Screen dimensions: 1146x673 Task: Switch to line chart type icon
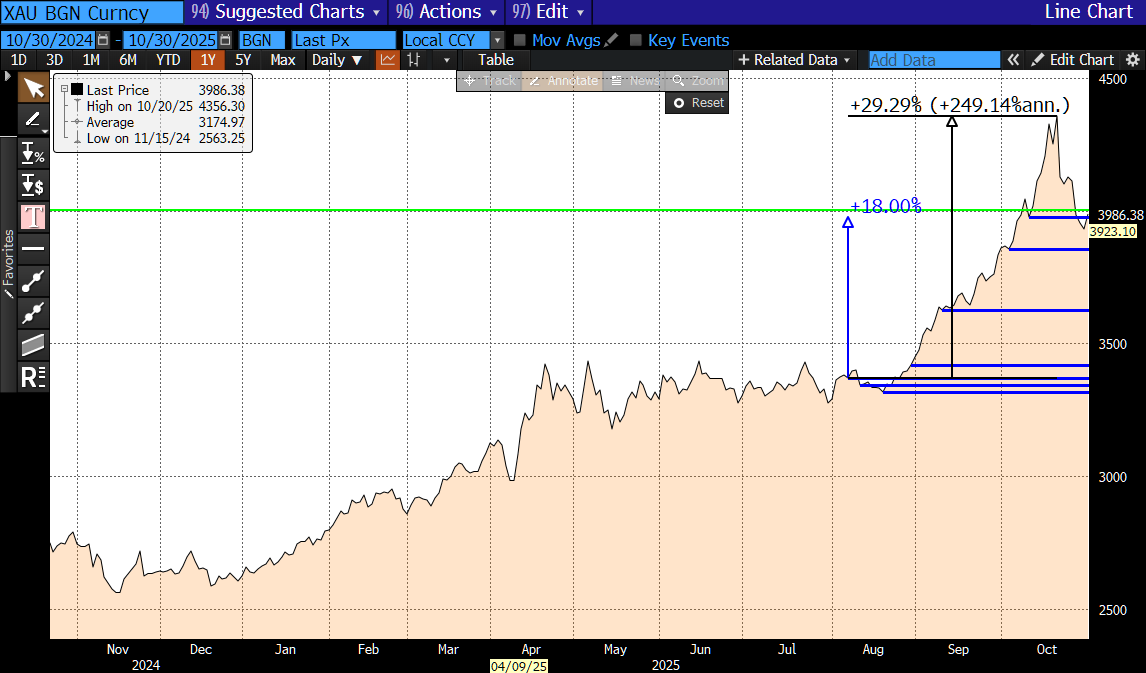[387, 60]
